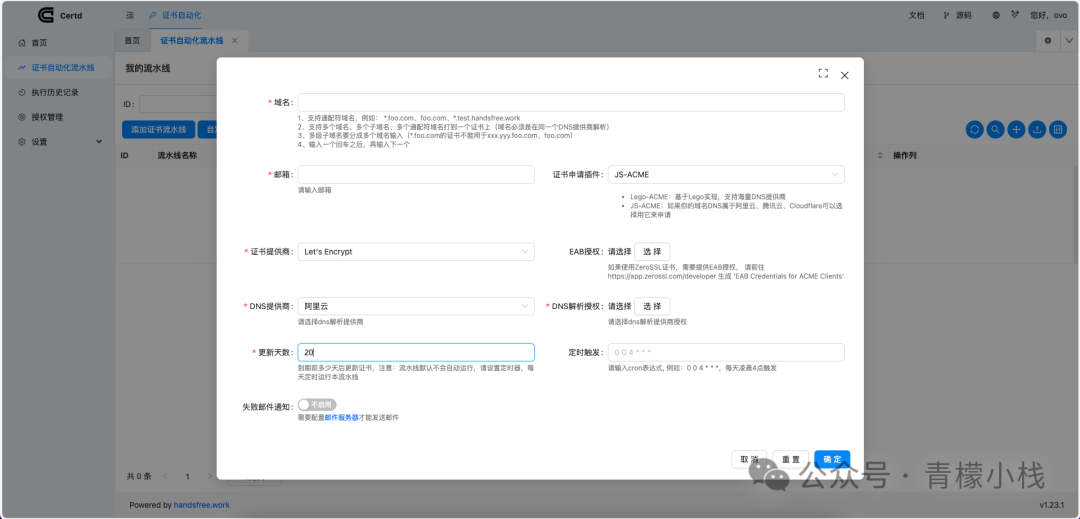Open the tab bar chevron dropdown
The image size is (1080, 519).
coord(1069,41)
